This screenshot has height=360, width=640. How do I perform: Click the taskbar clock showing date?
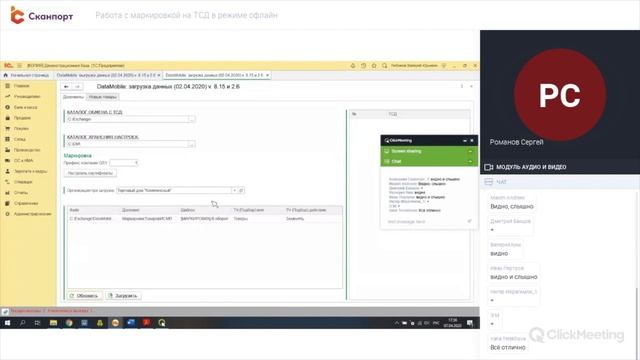[452, 323]
